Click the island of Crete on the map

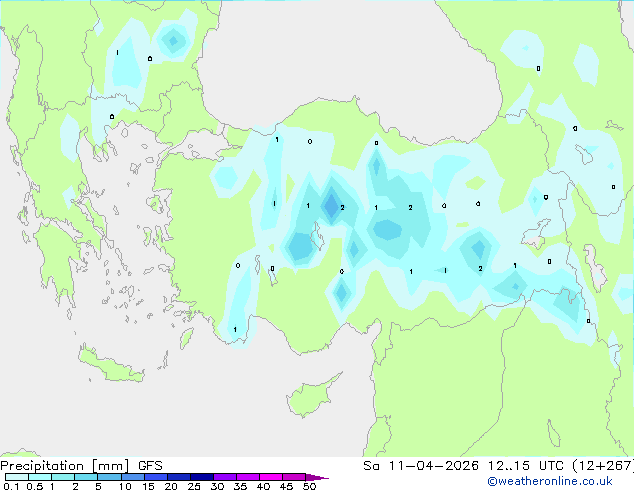111,366
